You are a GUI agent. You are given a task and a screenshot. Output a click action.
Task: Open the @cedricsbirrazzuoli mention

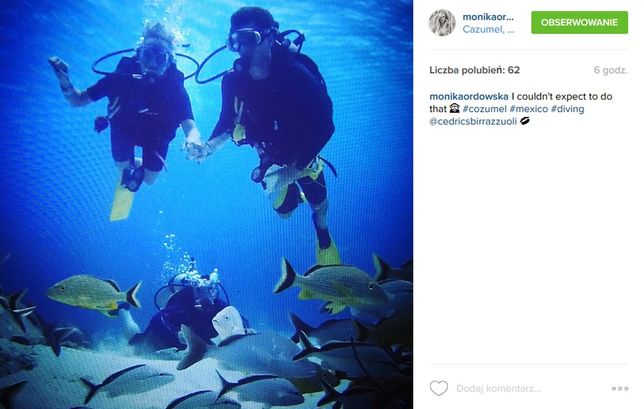473,121
